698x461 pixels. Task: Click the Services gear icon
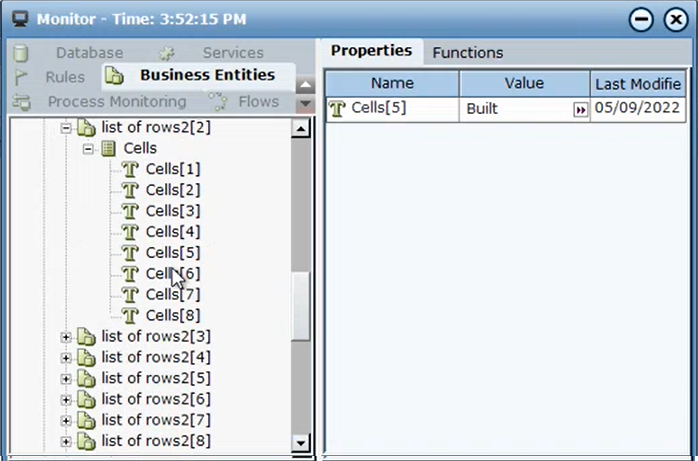167,53
